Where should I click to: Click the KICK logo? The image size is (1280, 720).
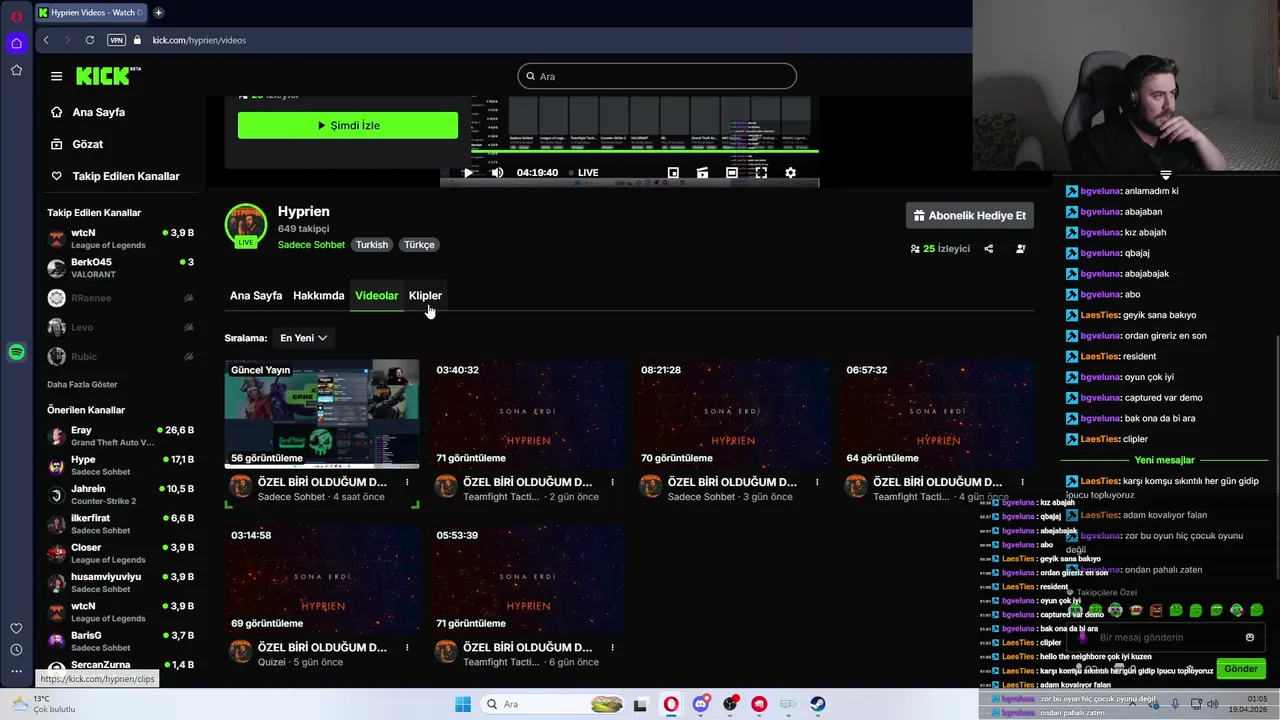(108, 76)
